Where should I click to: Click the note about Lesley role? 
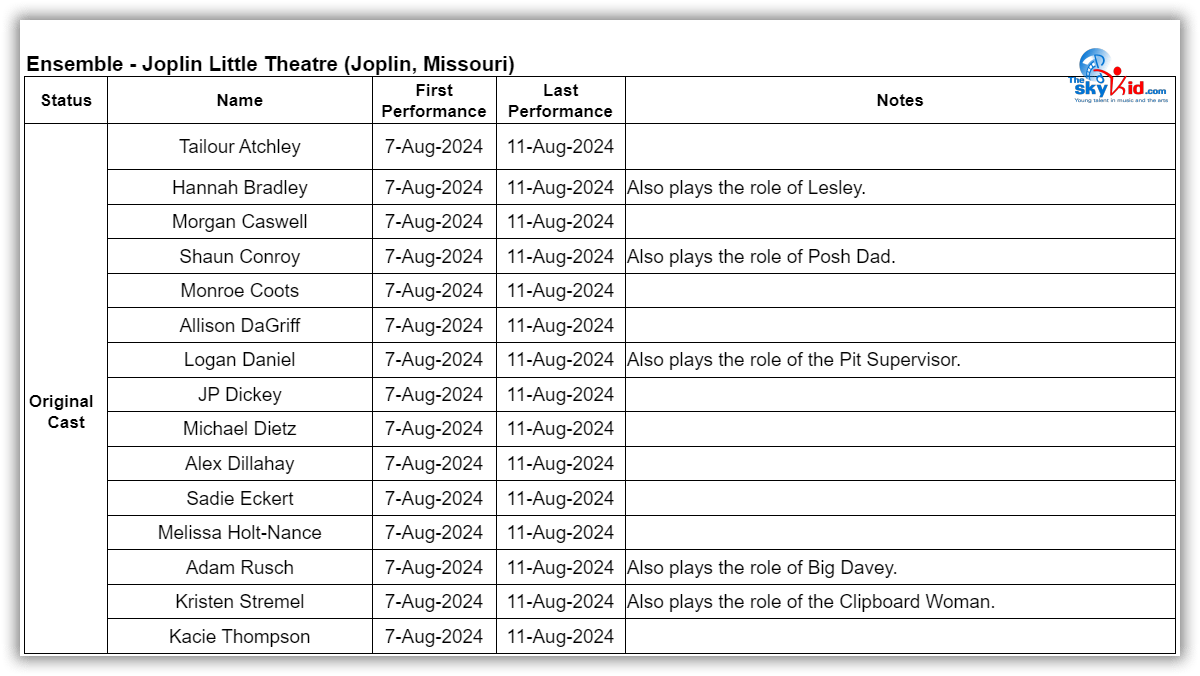(x=746, y=187)
